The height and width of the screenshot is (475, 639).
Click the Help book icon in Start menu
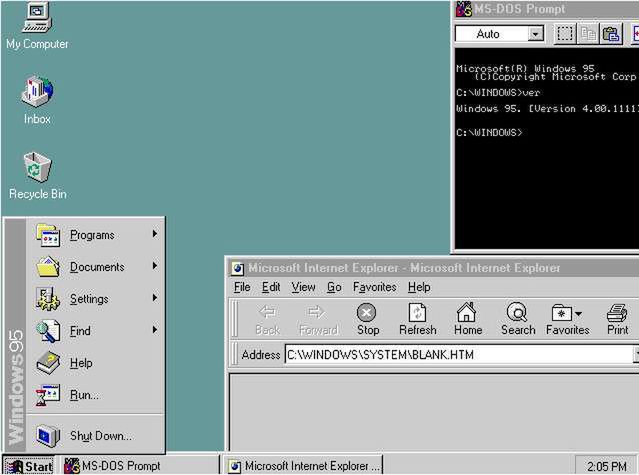48,363
